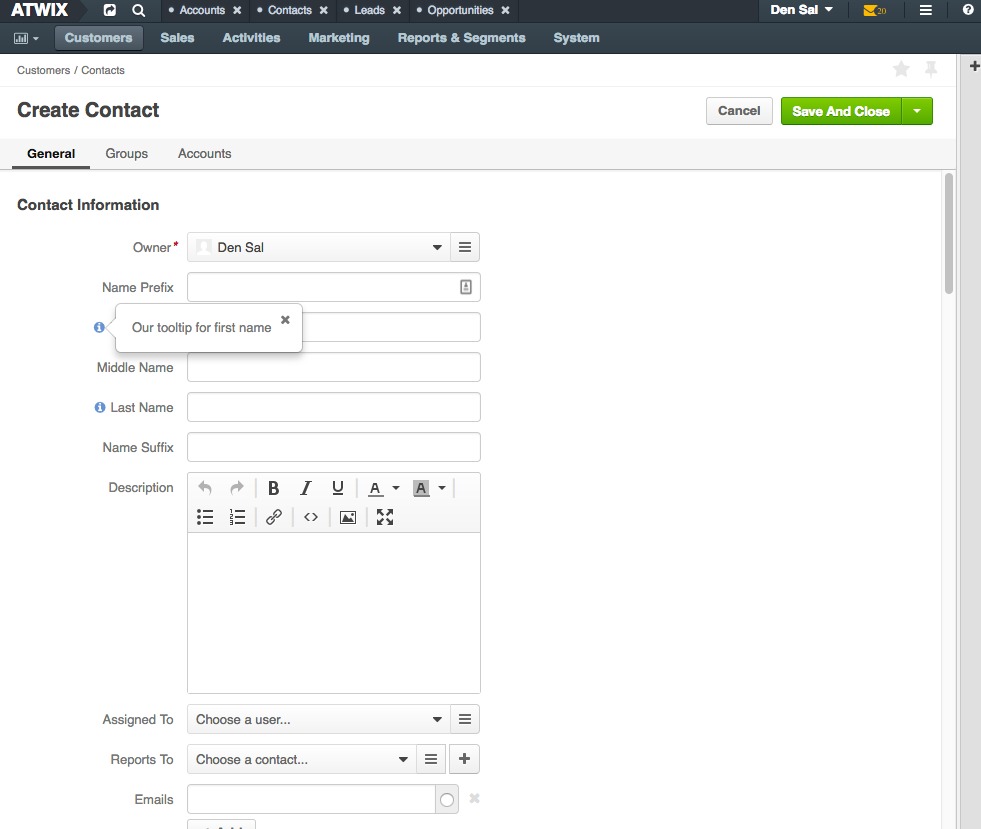Insert bulleted list in Description
981x829 pixels.
tap(205, 517)
